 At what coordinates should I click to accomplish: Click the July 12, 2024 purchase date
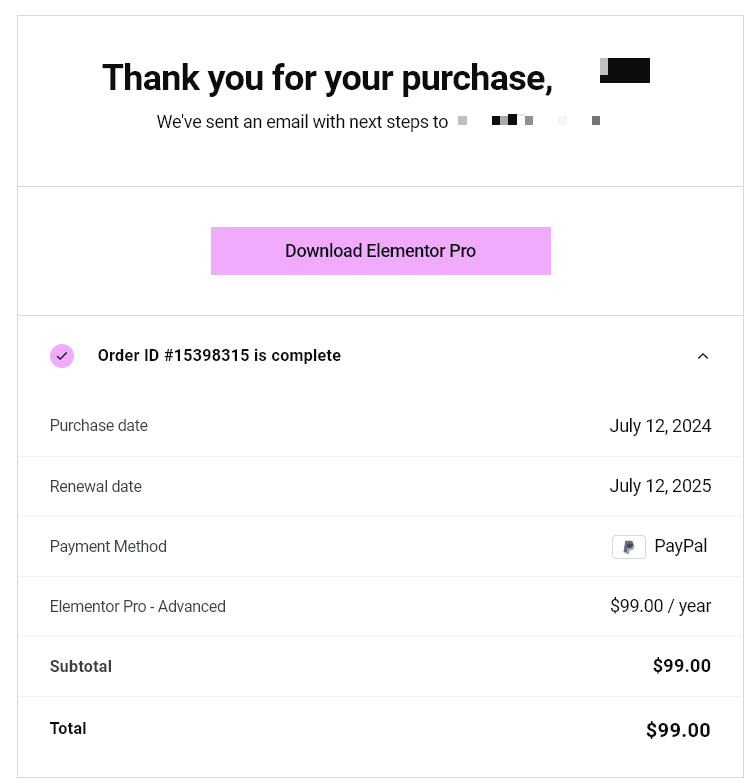tap(660, 426)
